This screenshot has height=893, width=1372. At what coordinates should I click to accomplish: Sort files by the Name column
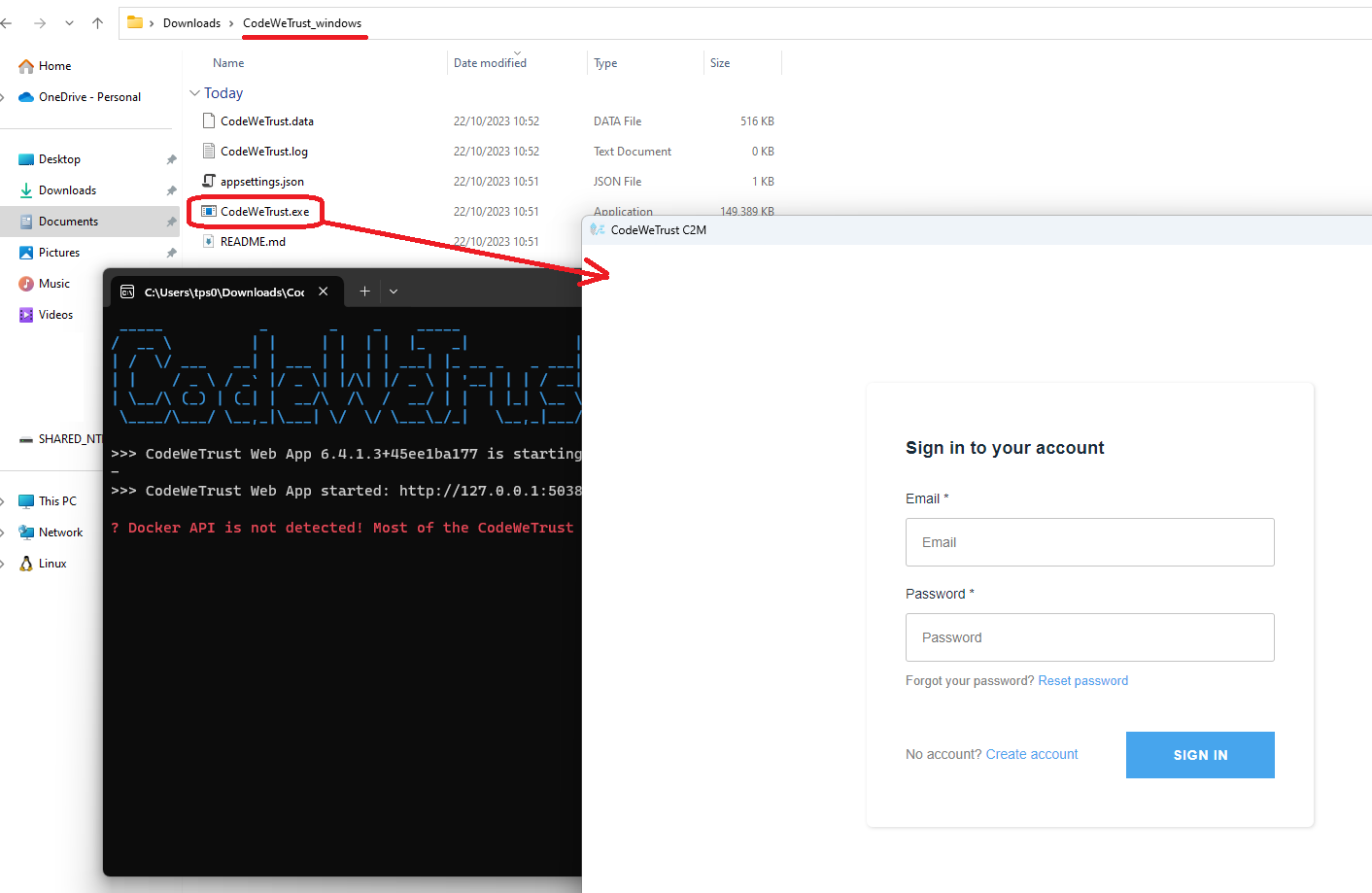(228, 63)
